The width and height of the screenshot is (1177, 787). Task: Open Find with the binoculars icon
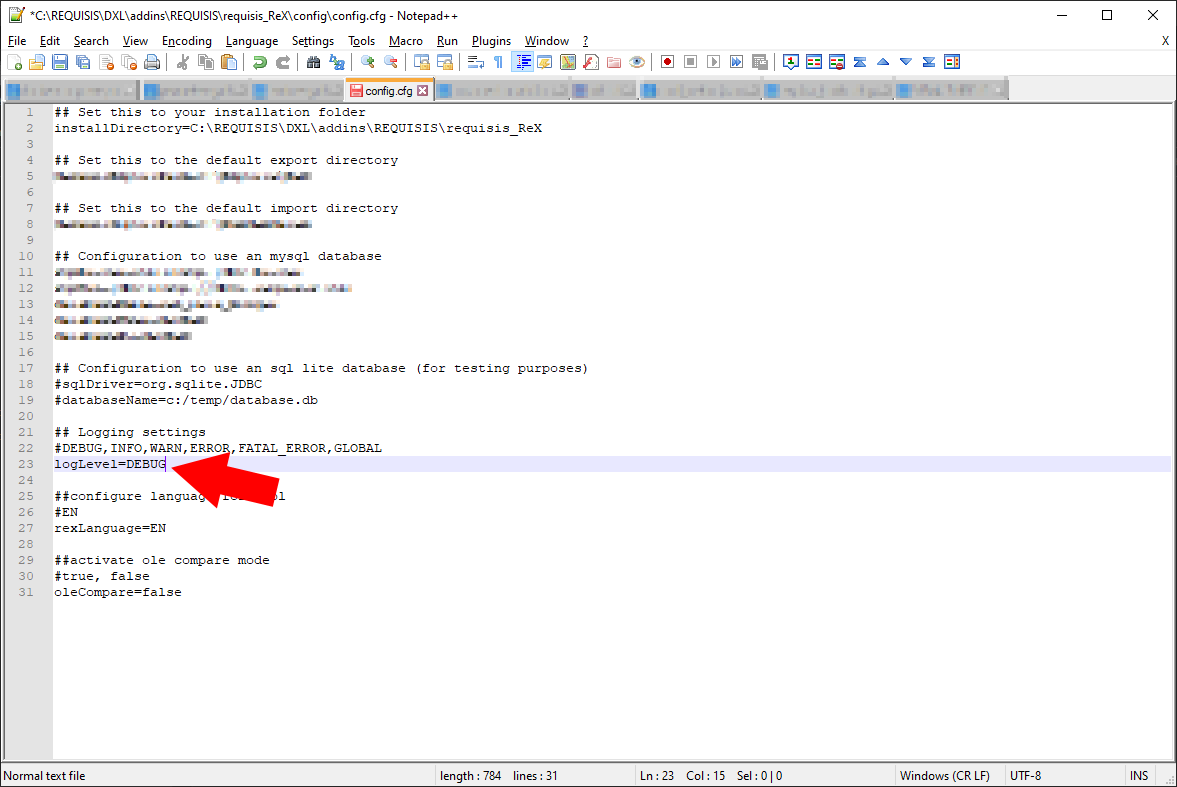click(x=313, y=62)
